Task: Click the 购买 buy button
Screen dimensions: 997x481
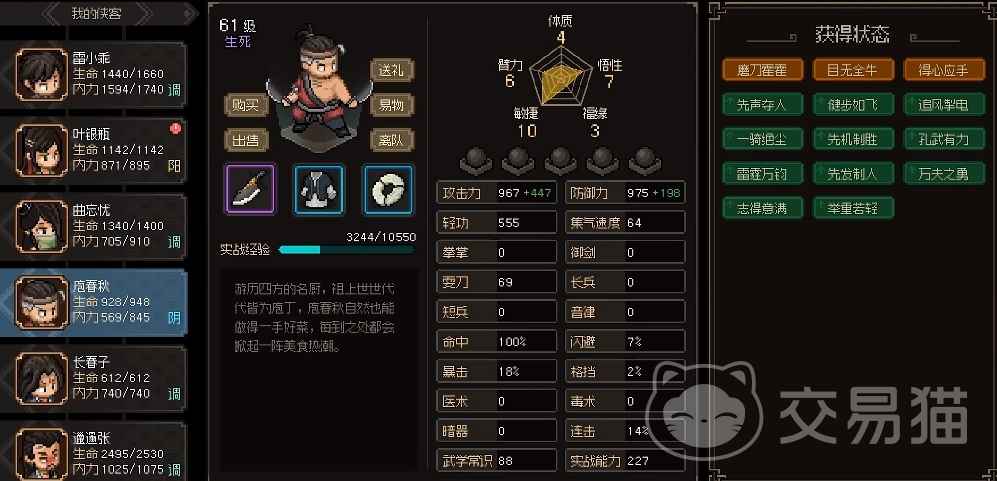Action: [246, 105]
